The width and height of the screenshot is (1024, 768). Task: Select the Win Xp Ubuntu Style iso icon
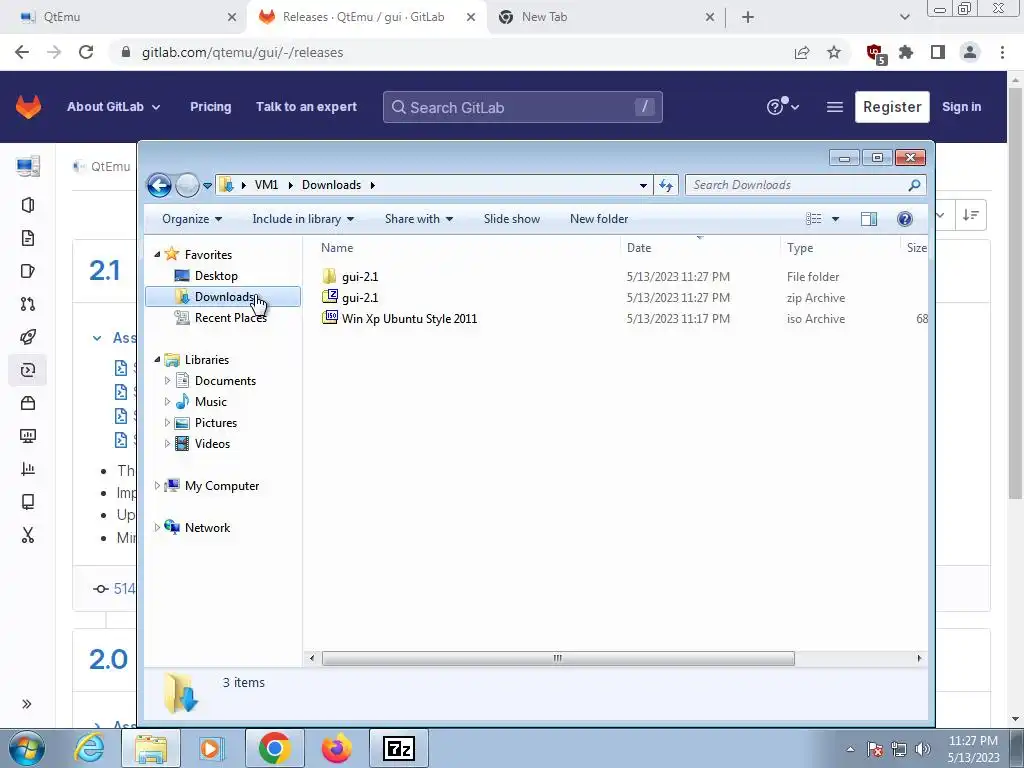coord(330,318)
